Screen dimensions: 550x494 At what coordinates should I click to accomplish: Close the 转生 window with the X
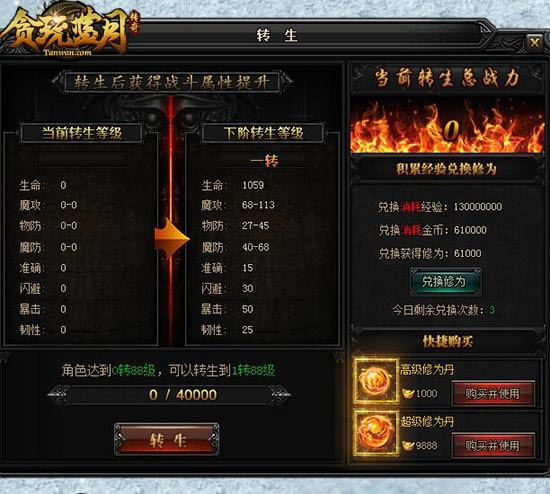tap(534, 43)
